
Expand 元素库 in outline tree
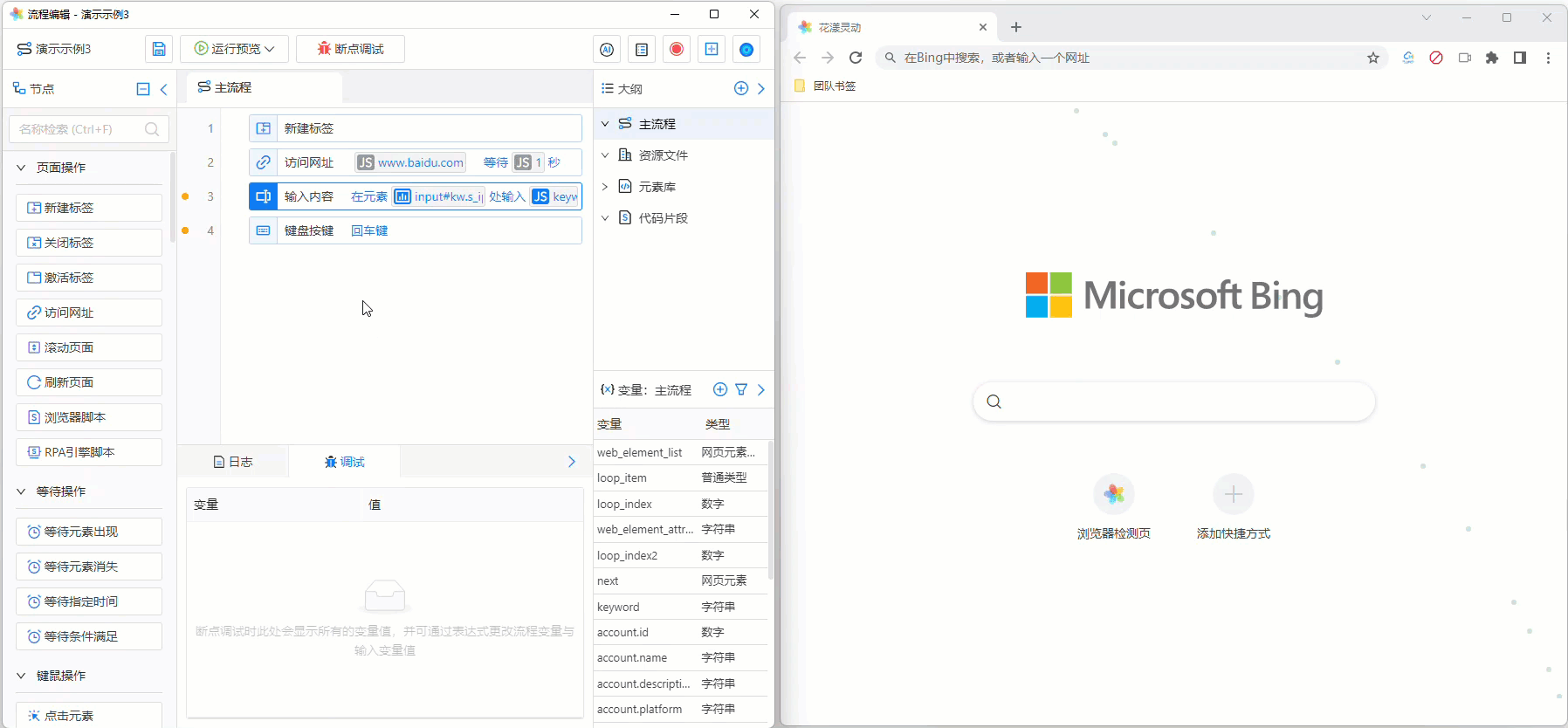pyautogui.click(x=605, y=187)
